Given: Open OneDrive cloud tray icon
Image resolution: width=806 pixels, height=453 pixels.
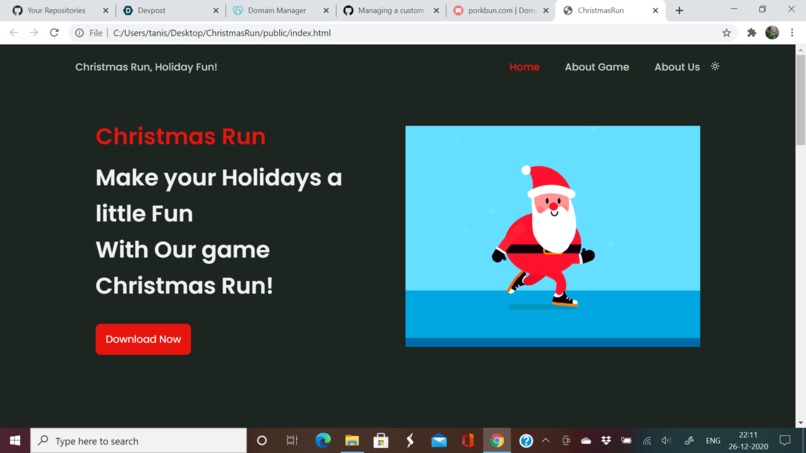Looking at the screenshot, I should (586, 441).
